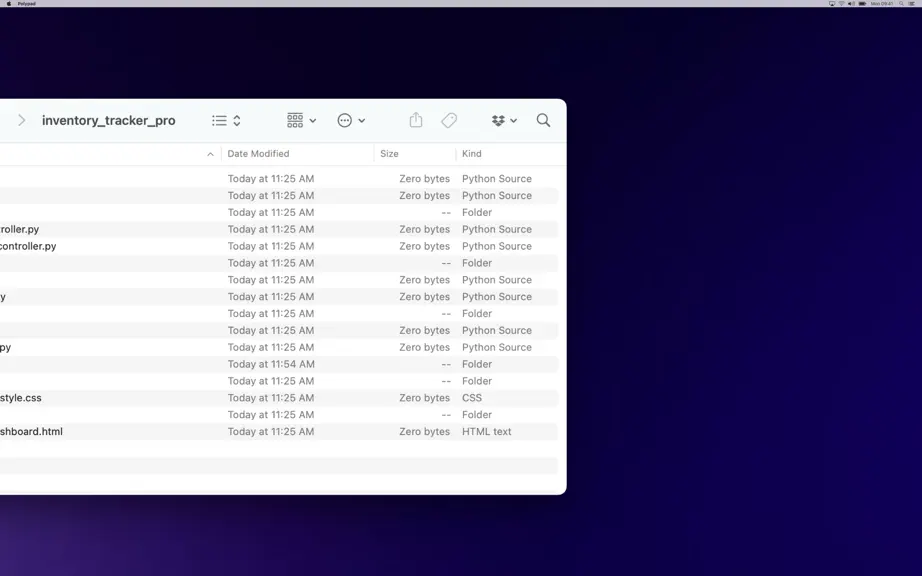922x576 pixels.
Task: Open Spotlight search in menu bar
Action: tap(901, 4)
